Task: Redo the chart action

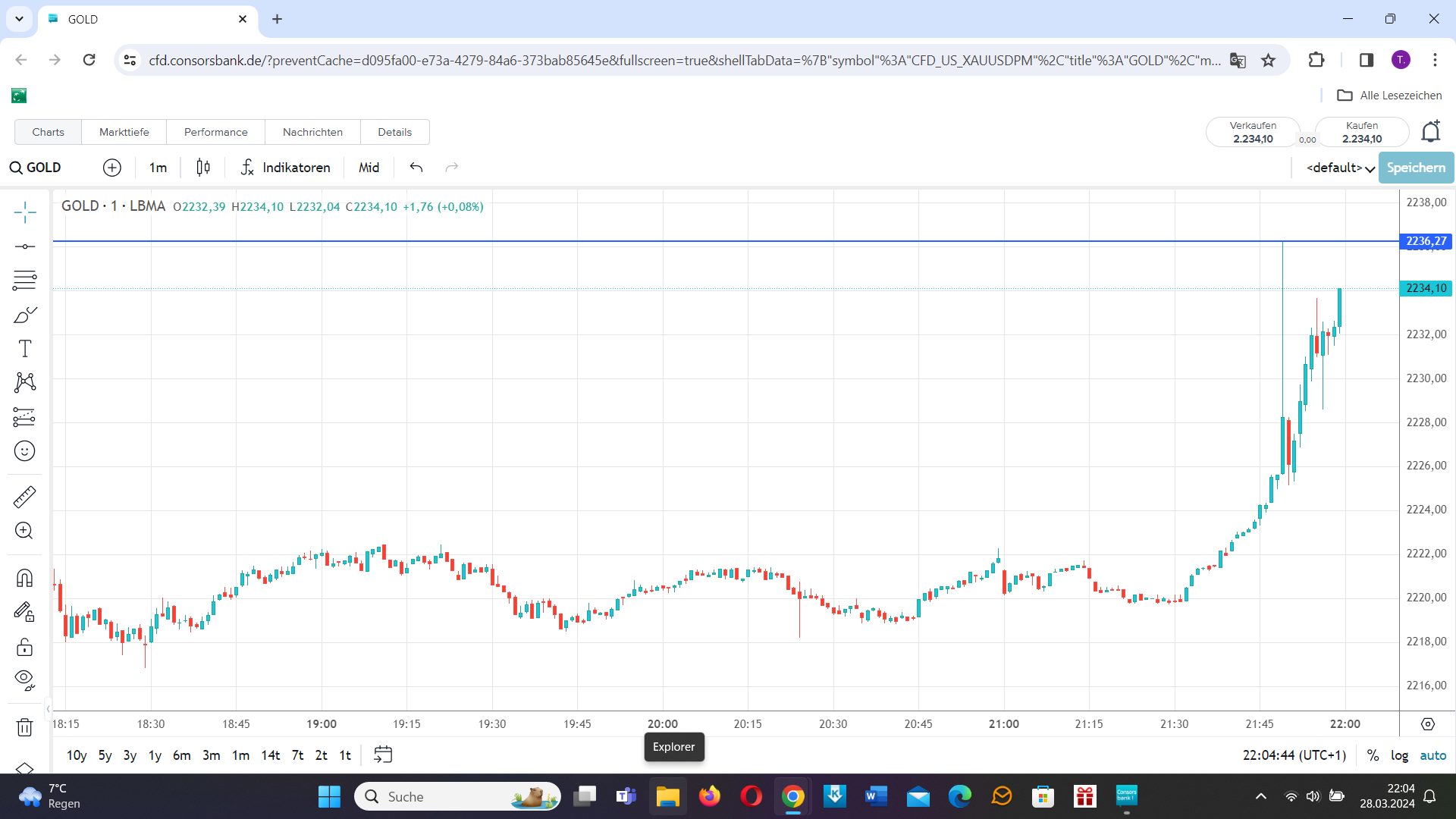Action: (x=452, y=168)
